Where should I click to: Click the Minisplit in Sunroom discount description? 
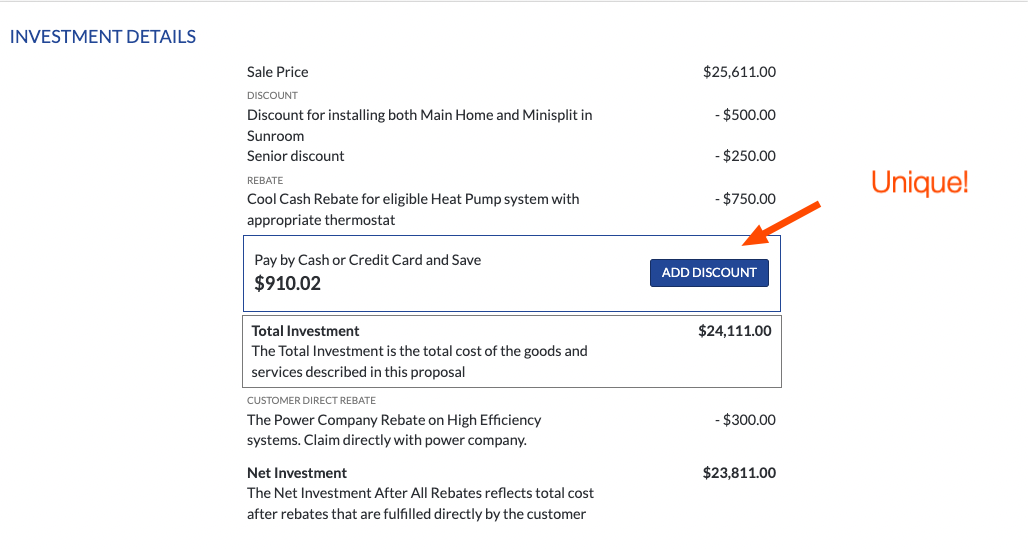coord(420,125)
